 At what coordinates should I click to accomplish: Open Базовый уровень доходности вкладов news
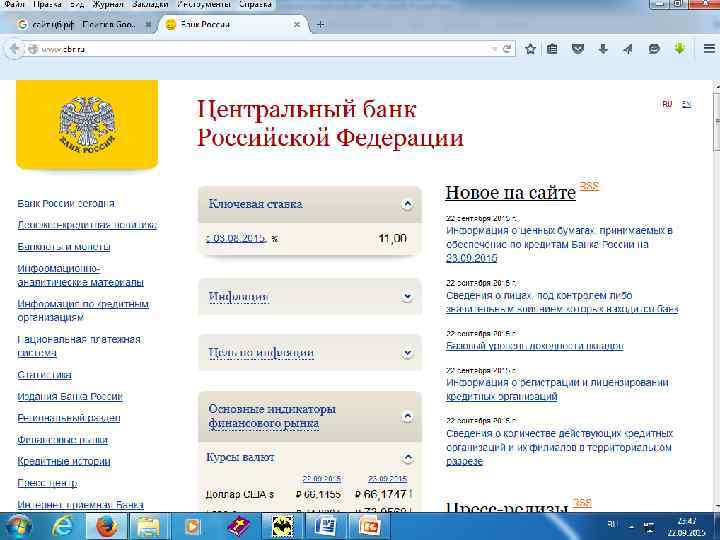534,345
